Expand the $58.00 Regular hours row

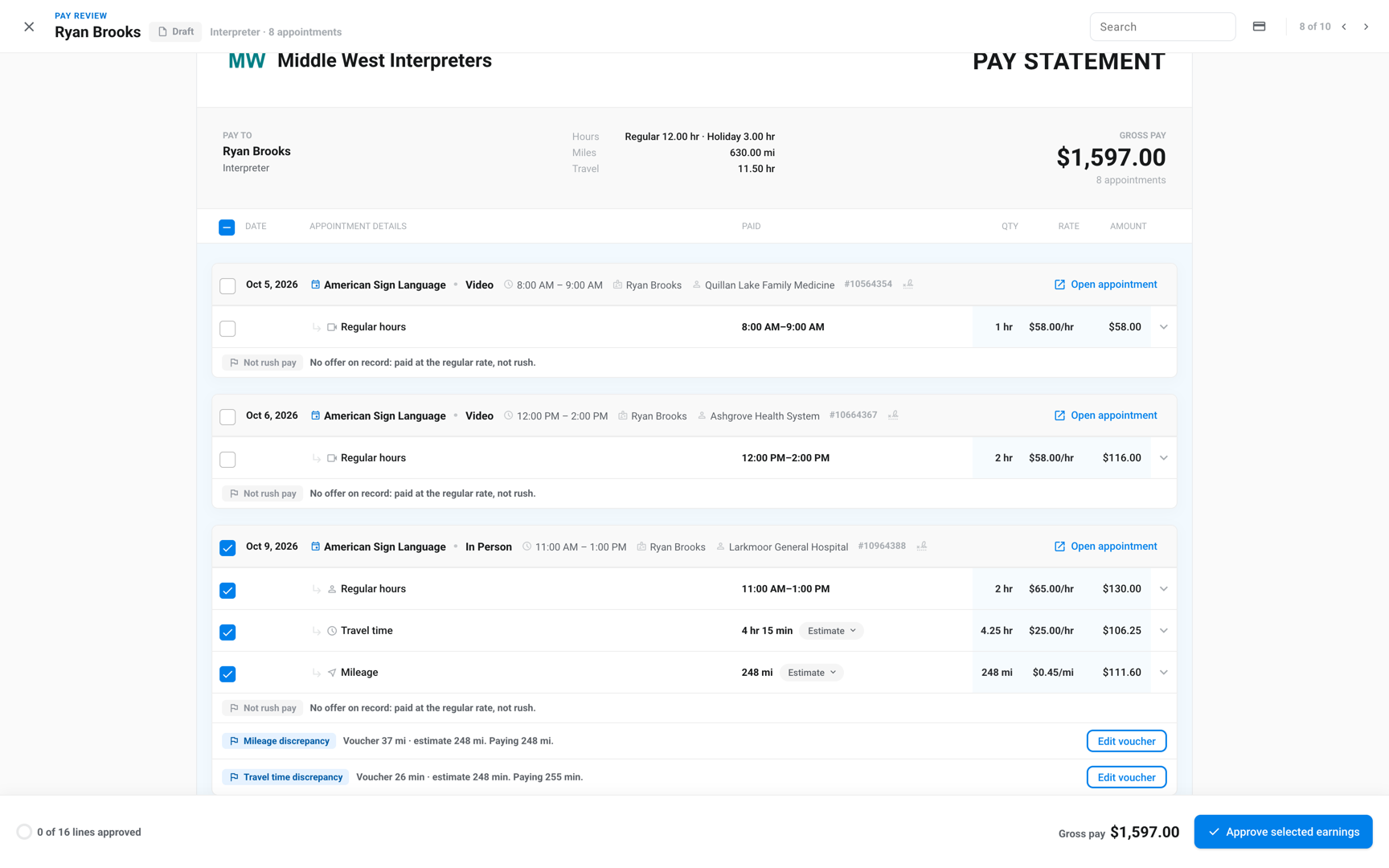click(1163, 327)
